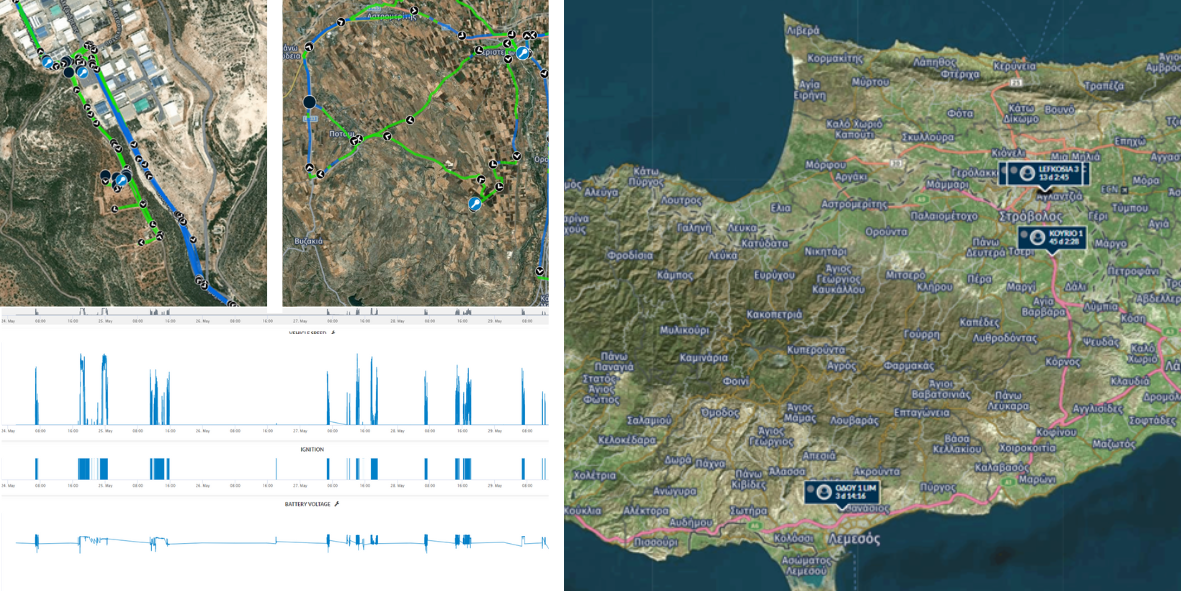Click the driver avatar icon in ΟΔΟΥ 1 LIM label

(822, 492)
